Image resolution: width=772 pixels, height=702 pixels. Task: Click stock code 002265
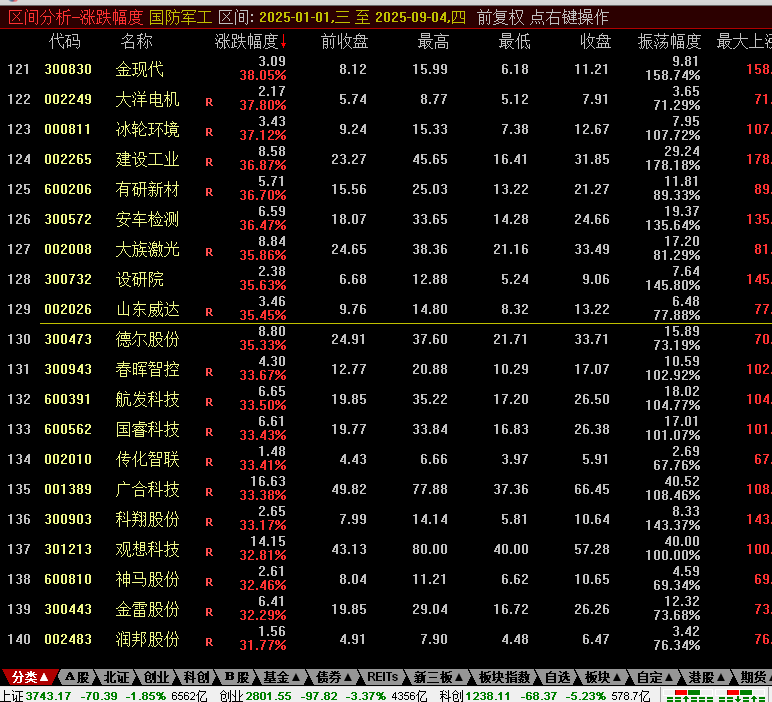pos(68,159)
